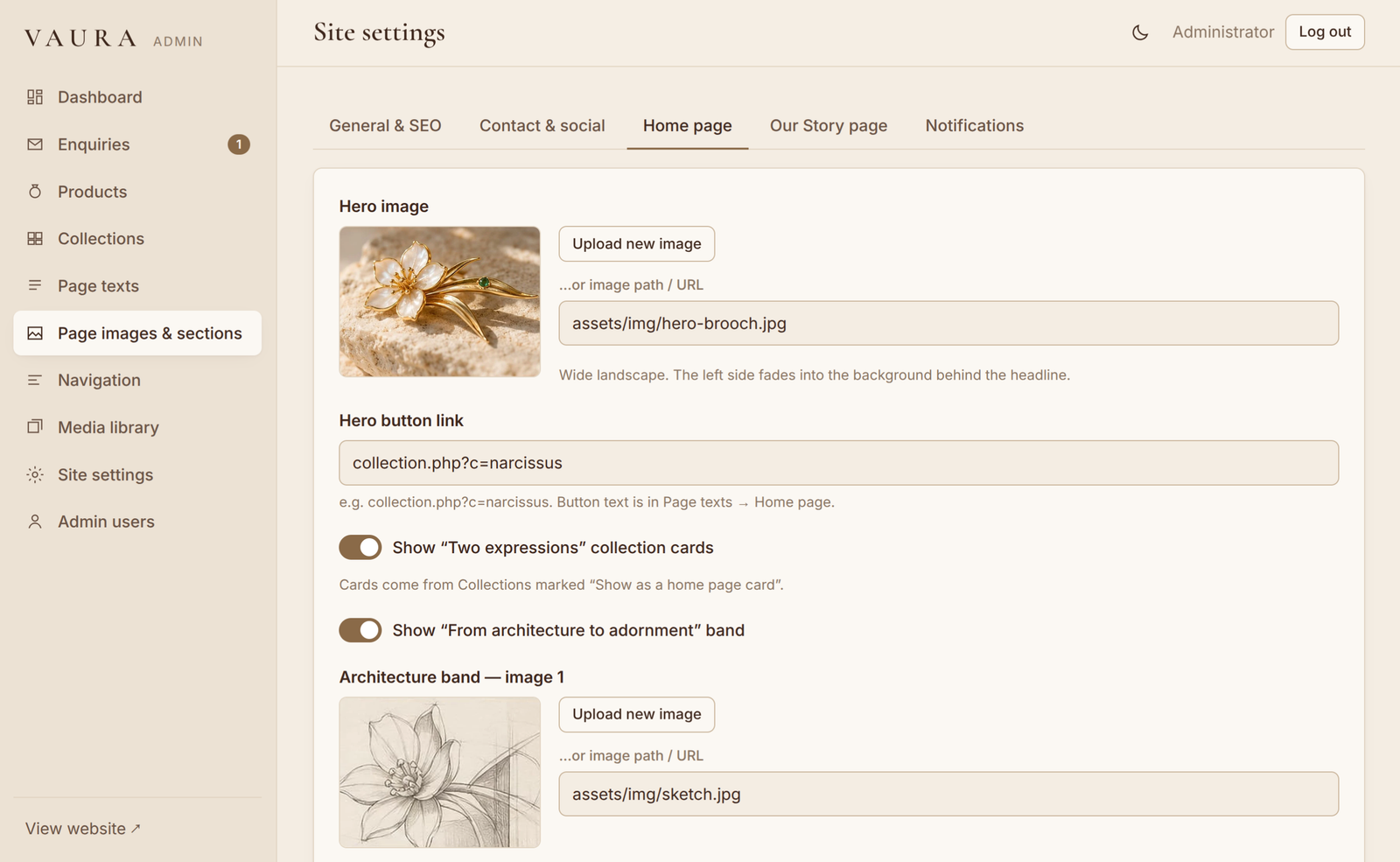Click the "Site settings" page heading
The height and width of the screenshot is (862, 1400).
coord(380,33)
